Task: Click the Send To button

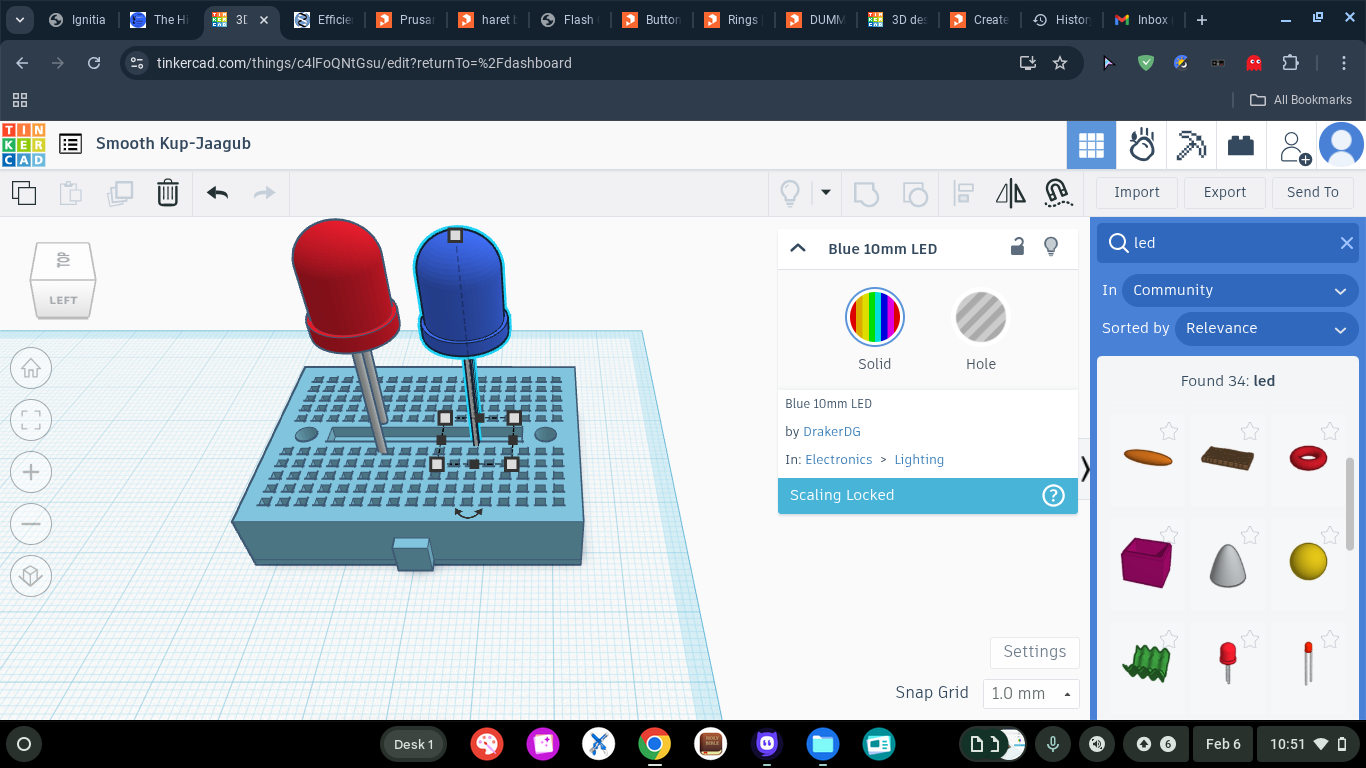Action: tap(1313, 192)
